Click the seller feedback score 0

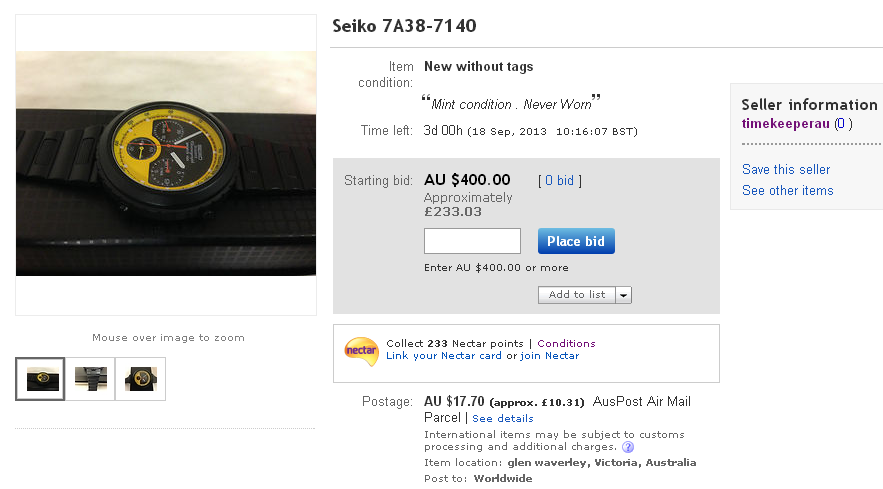click(x=843, y=124)
